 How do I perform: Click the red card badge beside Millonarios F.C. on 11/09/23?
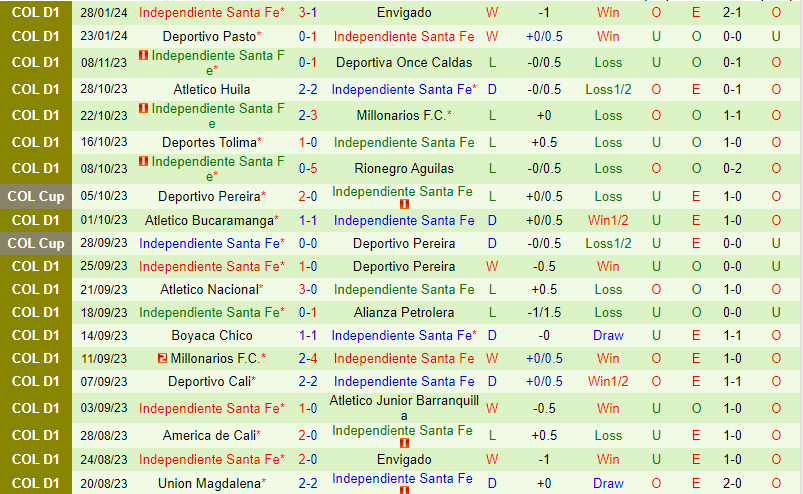point(162,358)
